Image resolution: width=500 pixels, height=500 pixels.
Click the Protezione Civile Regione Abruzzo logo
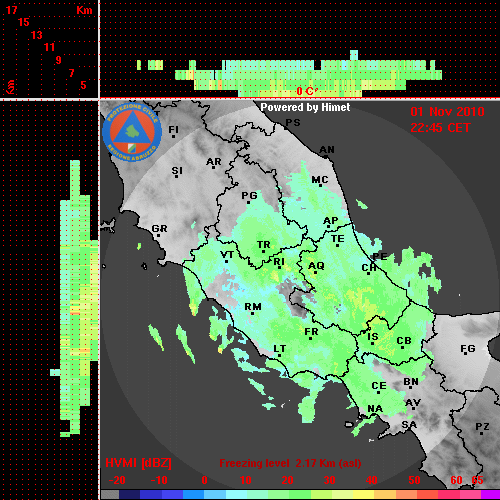[132, 133]
